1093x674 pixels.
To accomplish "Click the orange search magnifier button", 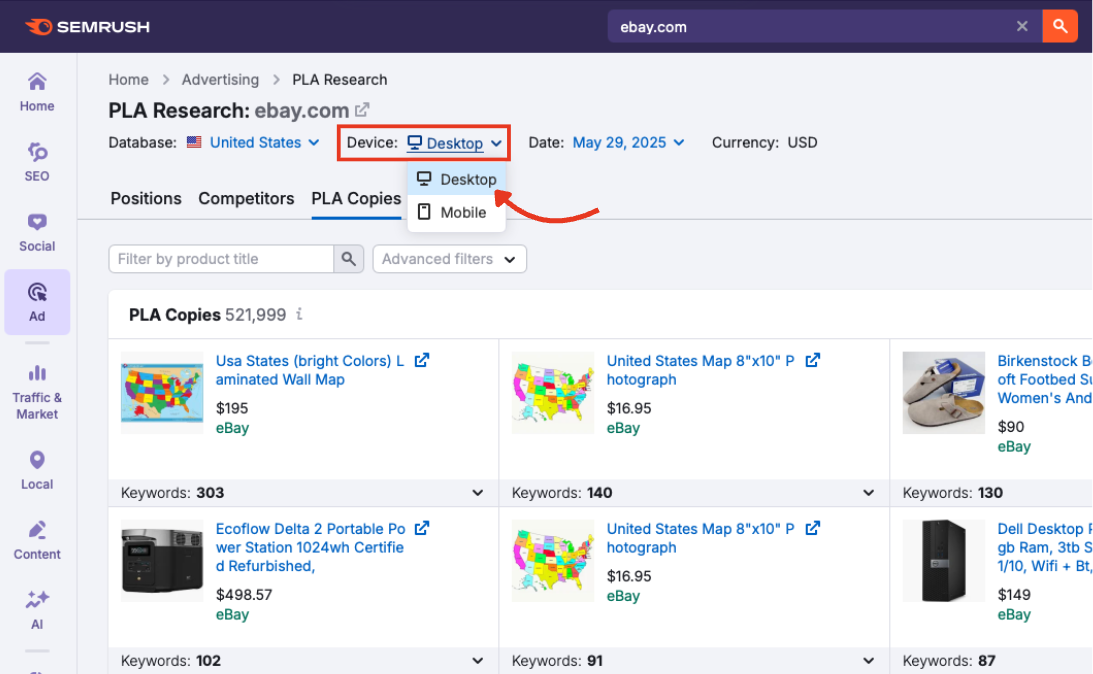I will 1060,26.
